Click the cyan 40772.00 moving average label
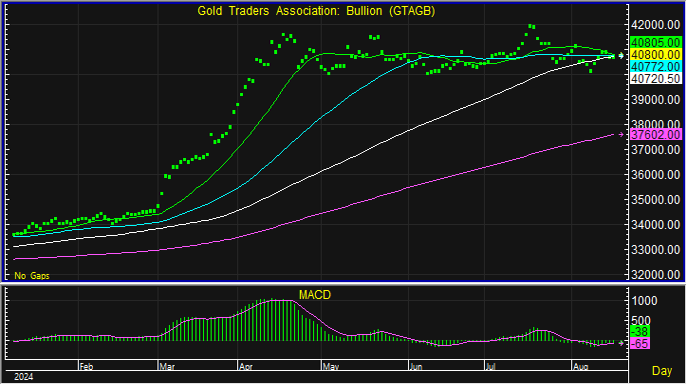The image size is (687, 385). tap(655, 67)
